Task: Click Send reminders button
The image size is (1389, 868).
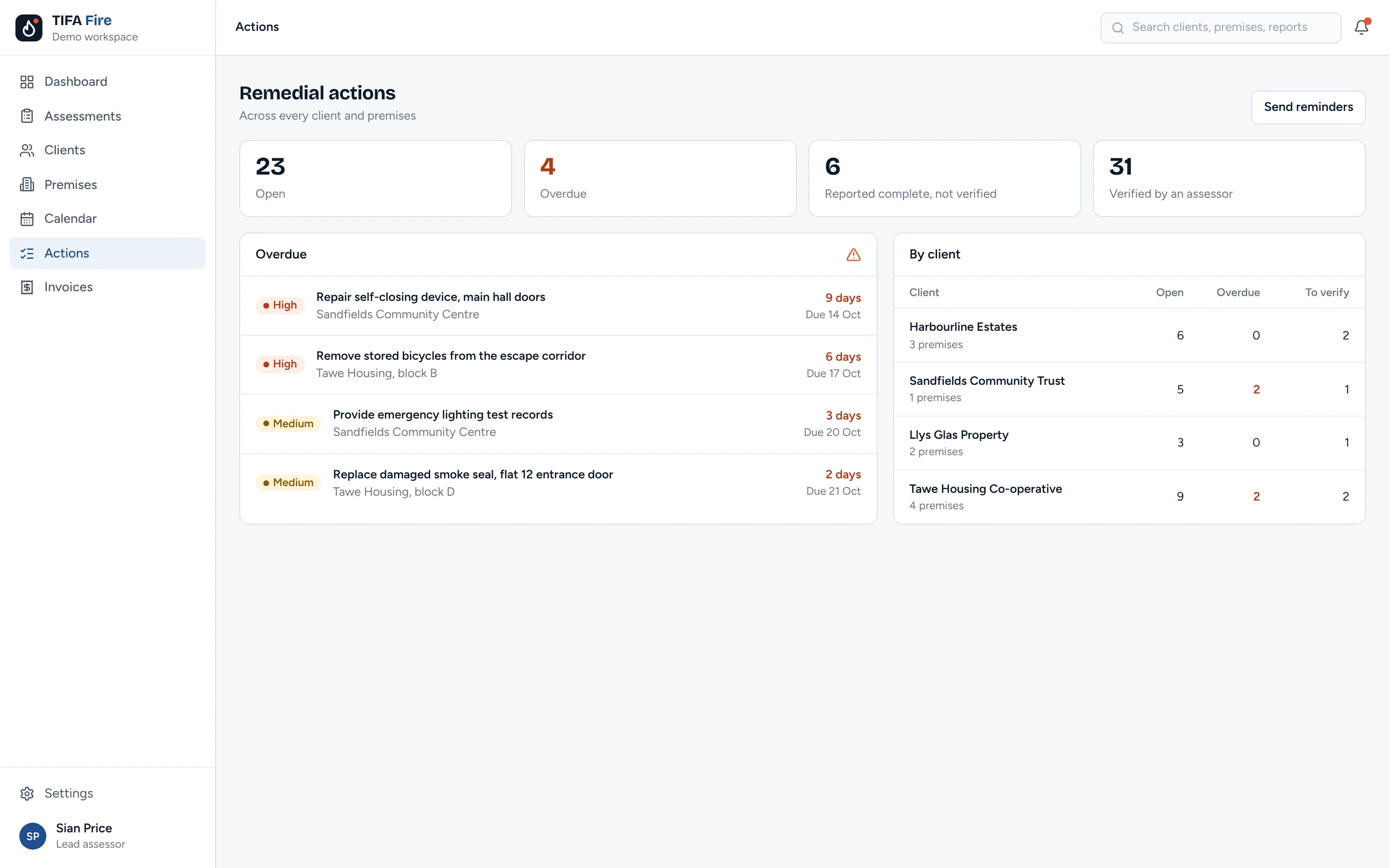Action: 1308,107
